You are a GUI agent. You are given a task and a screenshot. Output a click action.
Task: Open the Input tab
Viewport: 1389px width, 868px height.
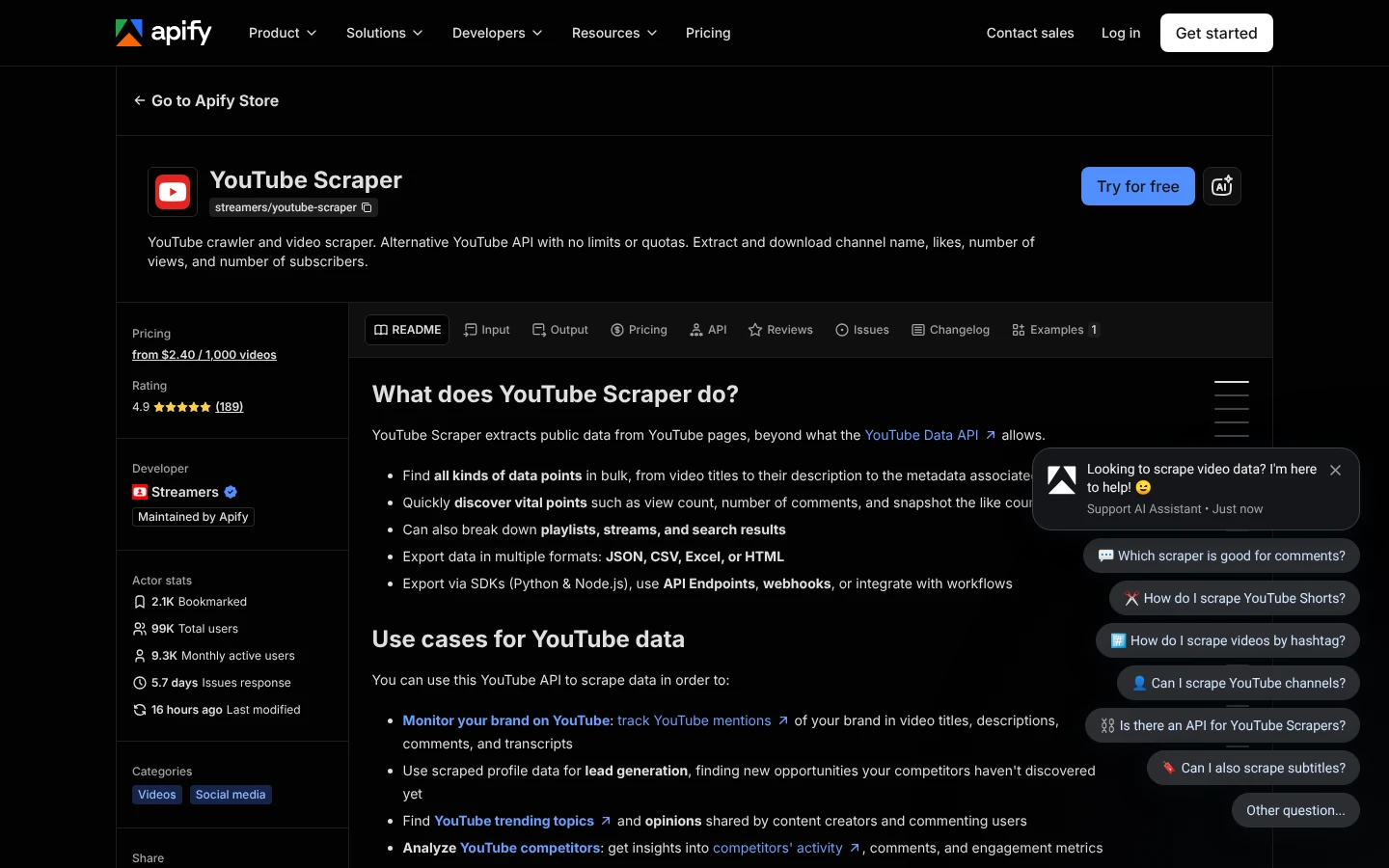(487, 330)
